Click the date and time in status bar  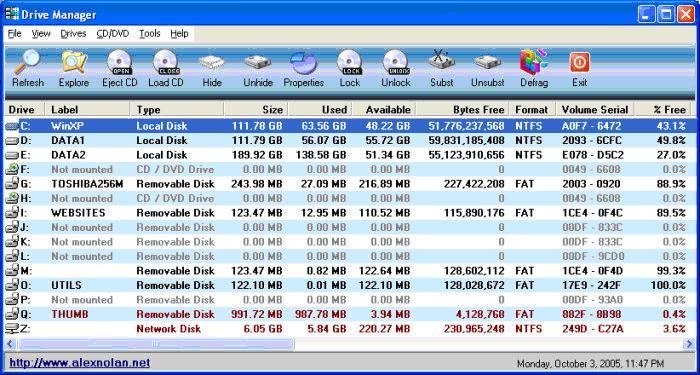click(x=590, y=363)
